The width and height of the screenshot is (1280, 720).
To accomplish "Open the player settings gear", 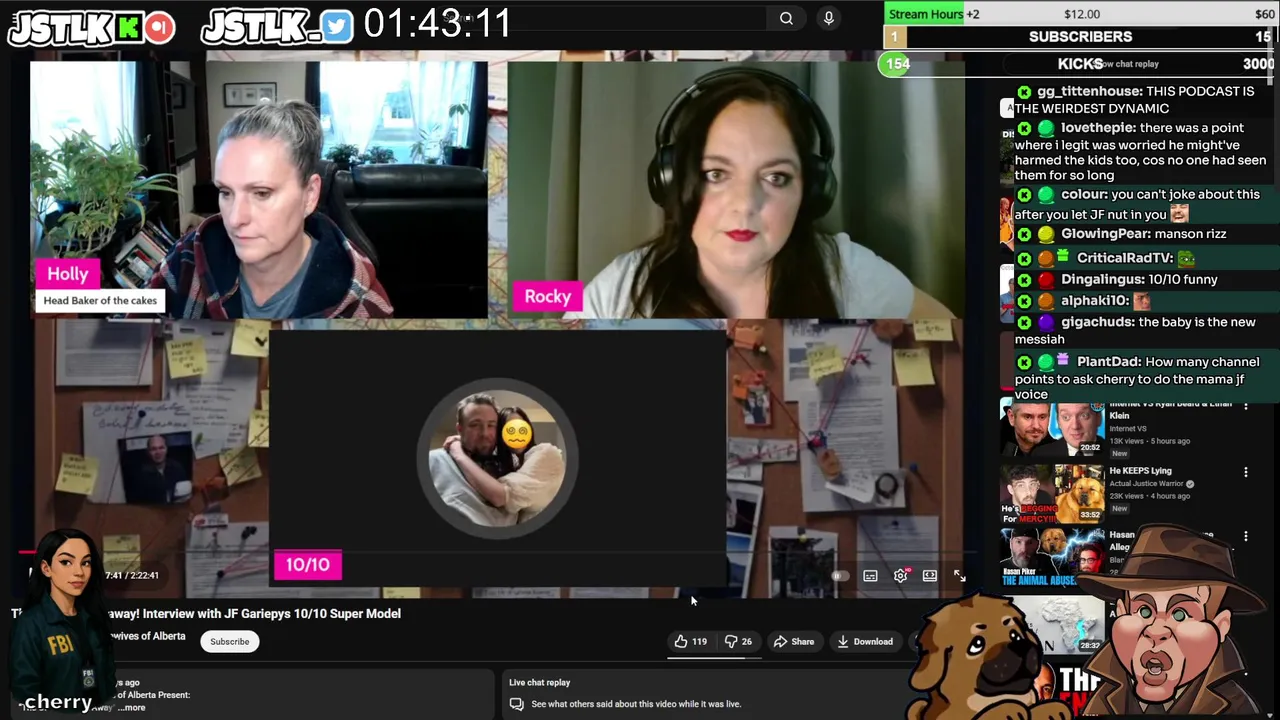I will pyautogui.click(x=901, y=576).
